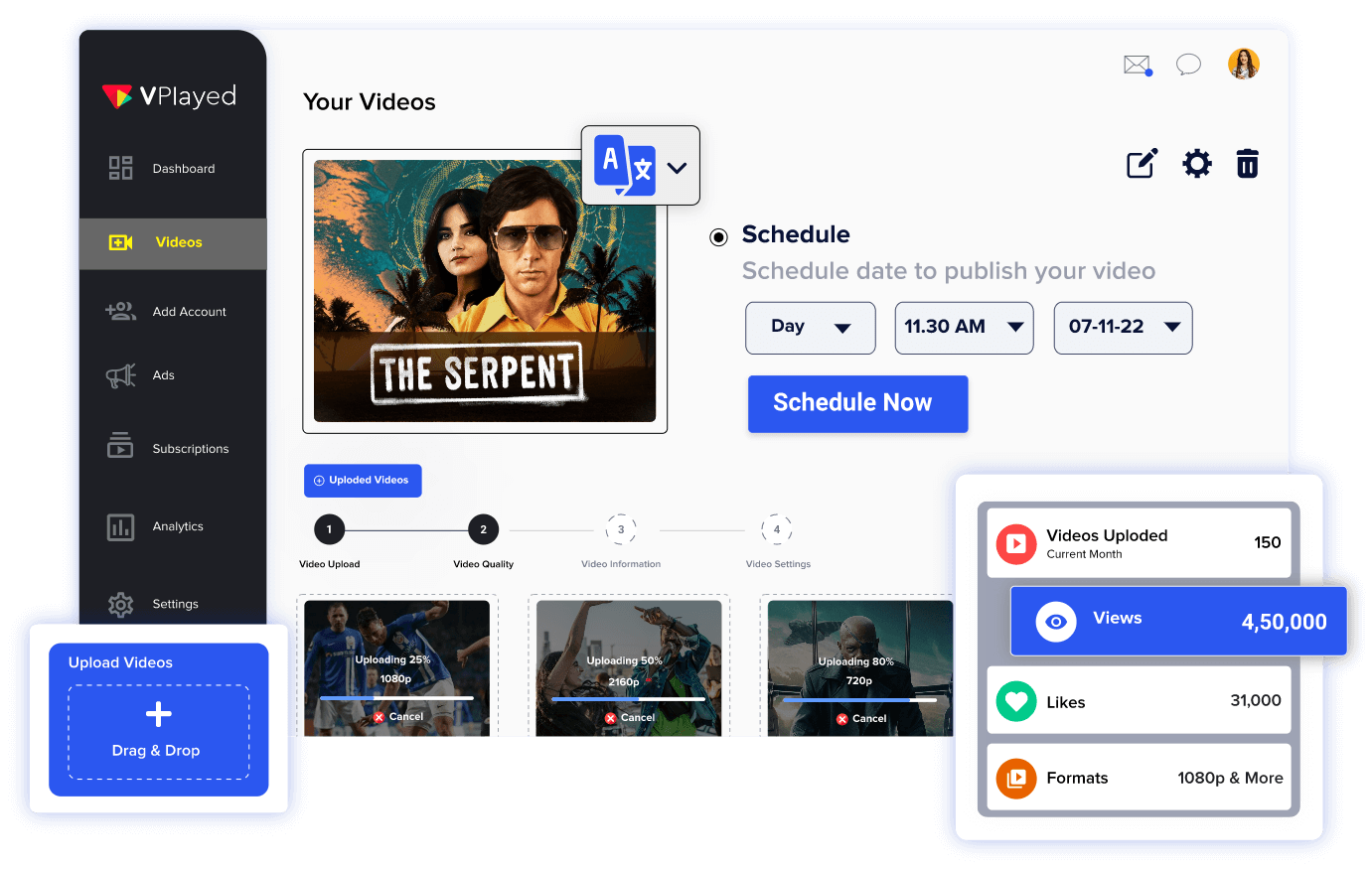Open the edit pencil icon
This screenshot has width=1372, height=870.
coord(1141,164)
